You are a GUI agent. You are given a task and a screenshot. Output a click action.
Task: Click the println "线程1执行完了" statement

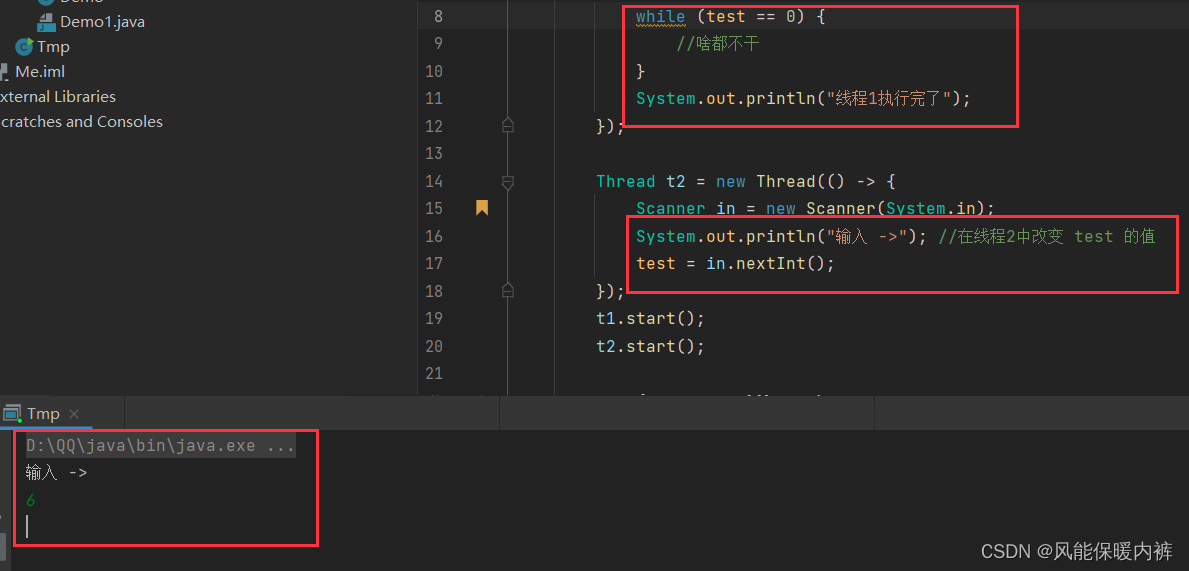[803, 99]
